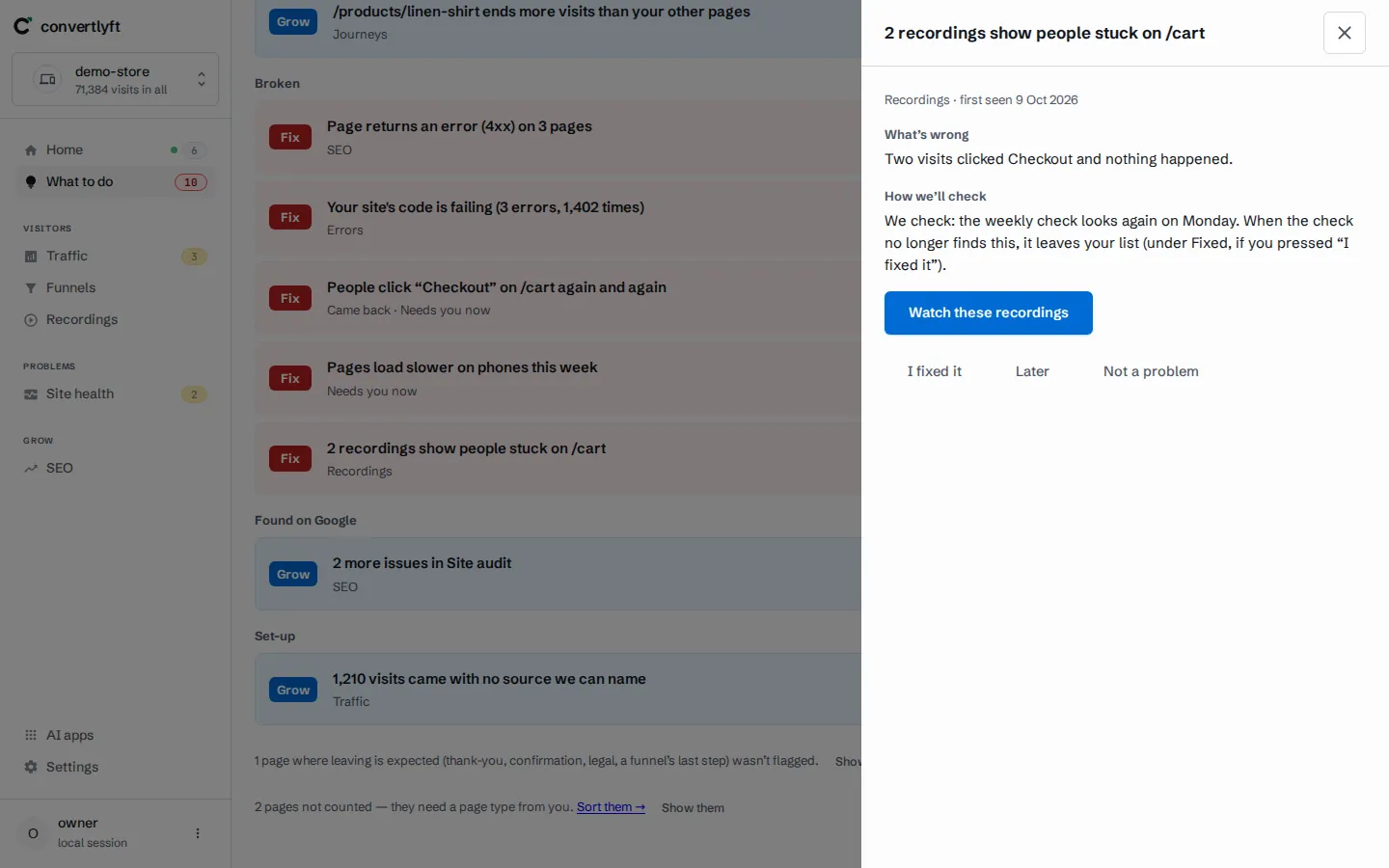Click the Home house icon
The image size is (1389, 868).
[31, 150]
